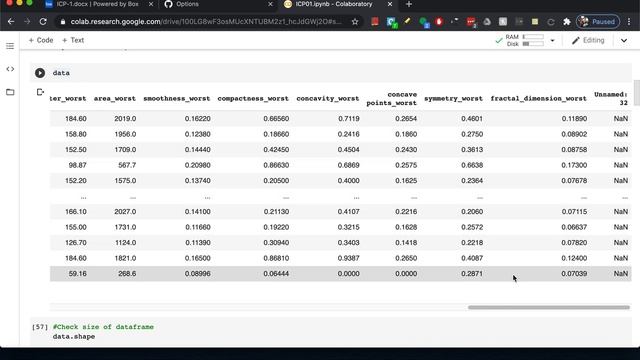Click the 2019.0 area value
640x360 pixels.
pos(125,119)
